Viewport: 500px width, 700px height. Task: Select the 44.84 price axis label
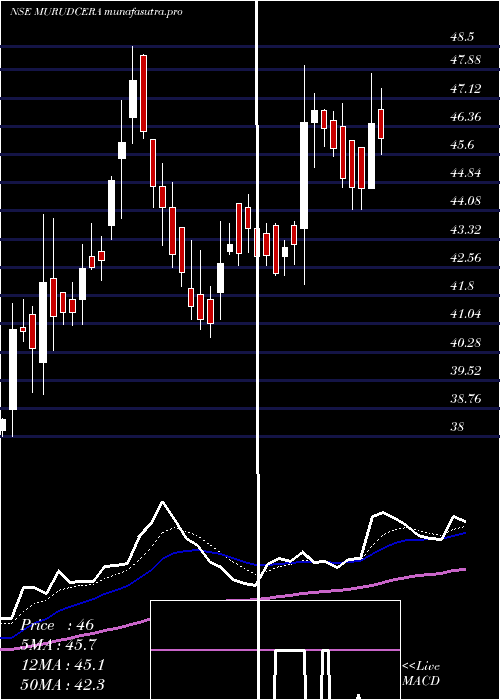[x=466, y=173]
